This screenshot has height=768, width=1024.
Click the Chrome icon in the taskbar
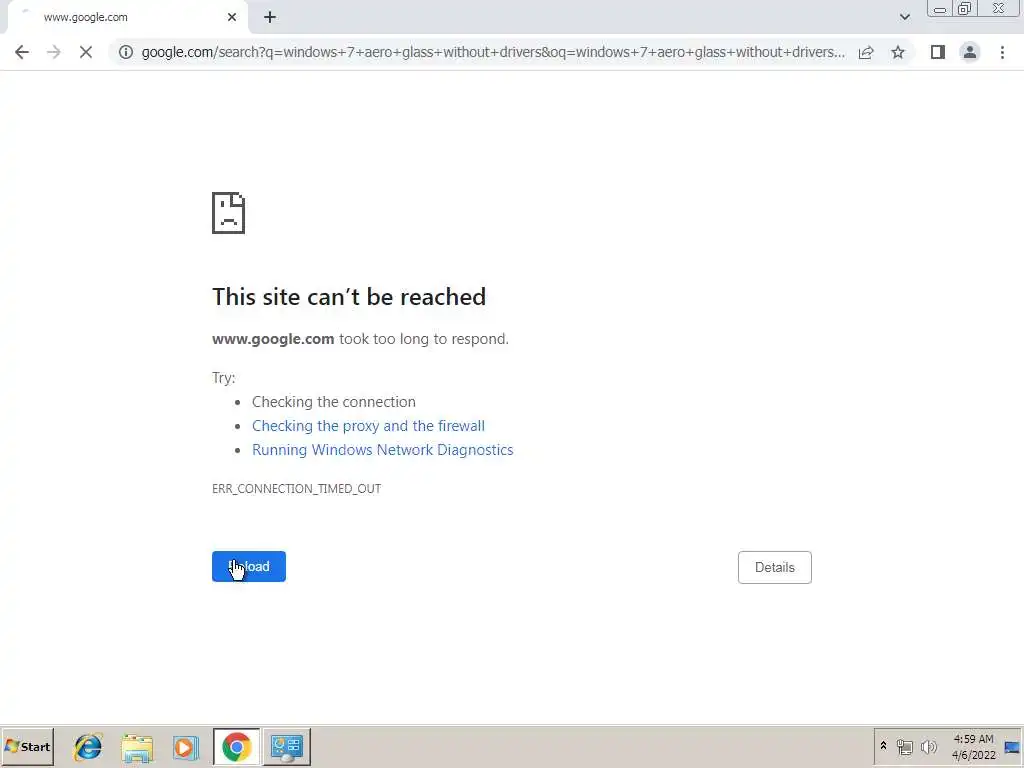tap(236, 747)
